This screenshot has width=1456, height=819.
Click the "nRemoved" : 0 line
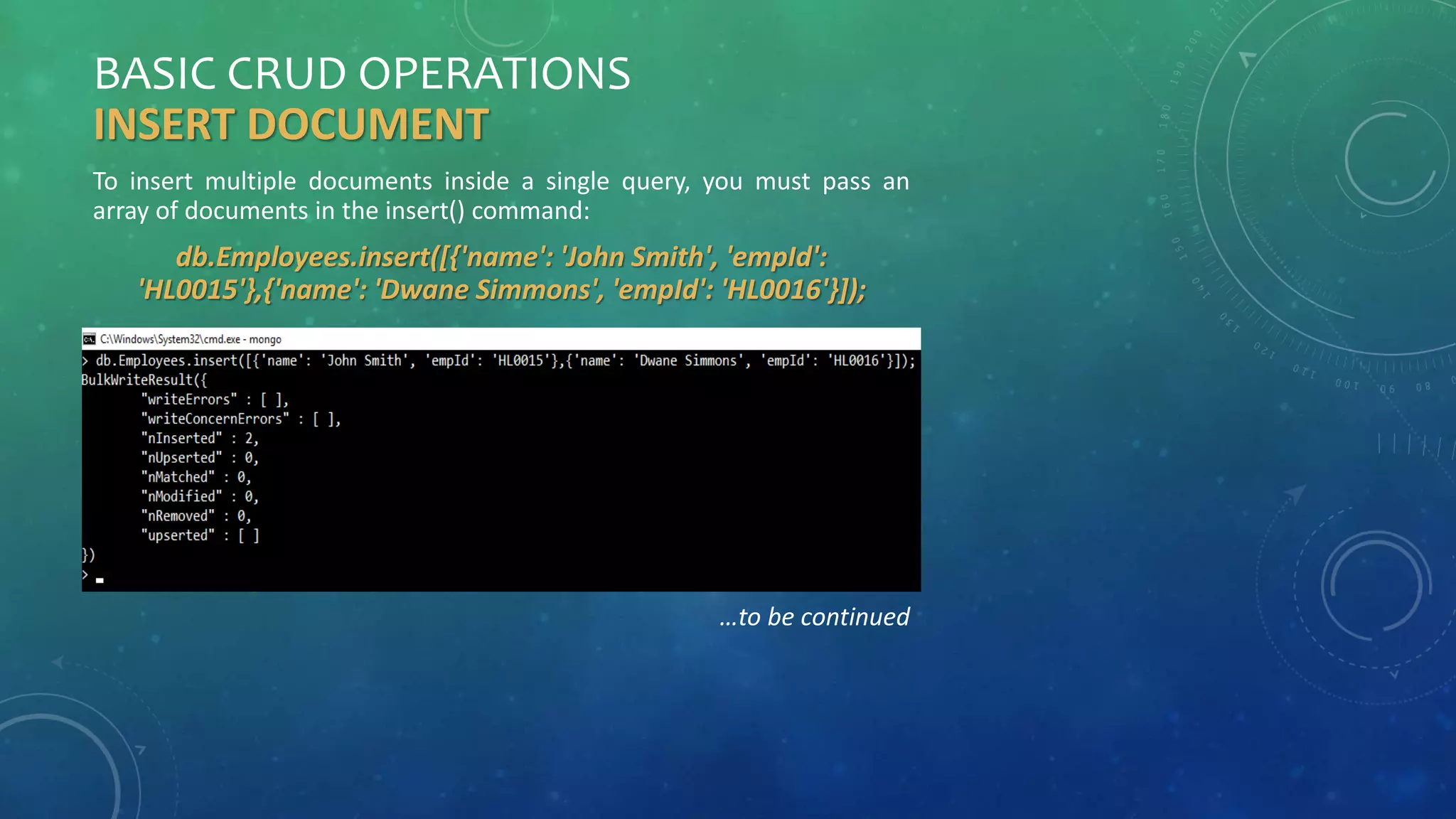[196, 515]
